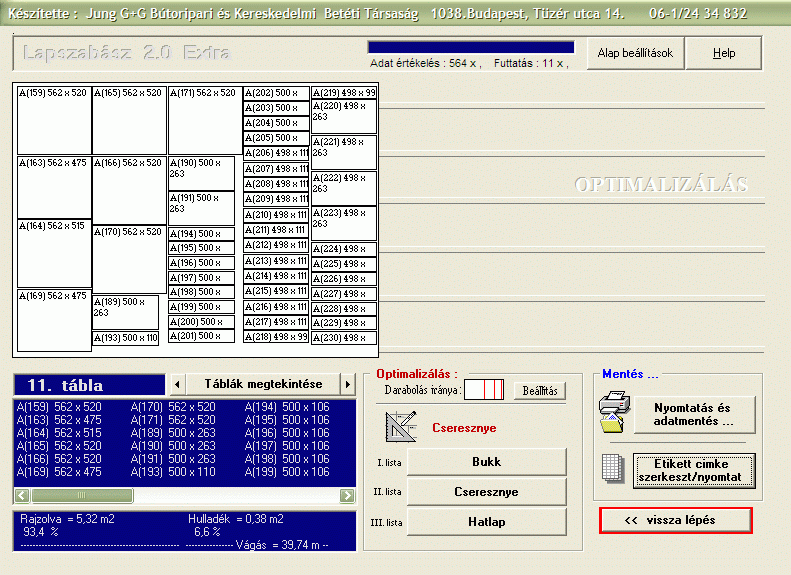Click list entry A(197) 500 x 106
Viewport: 791px width, 575px height.
287,446
